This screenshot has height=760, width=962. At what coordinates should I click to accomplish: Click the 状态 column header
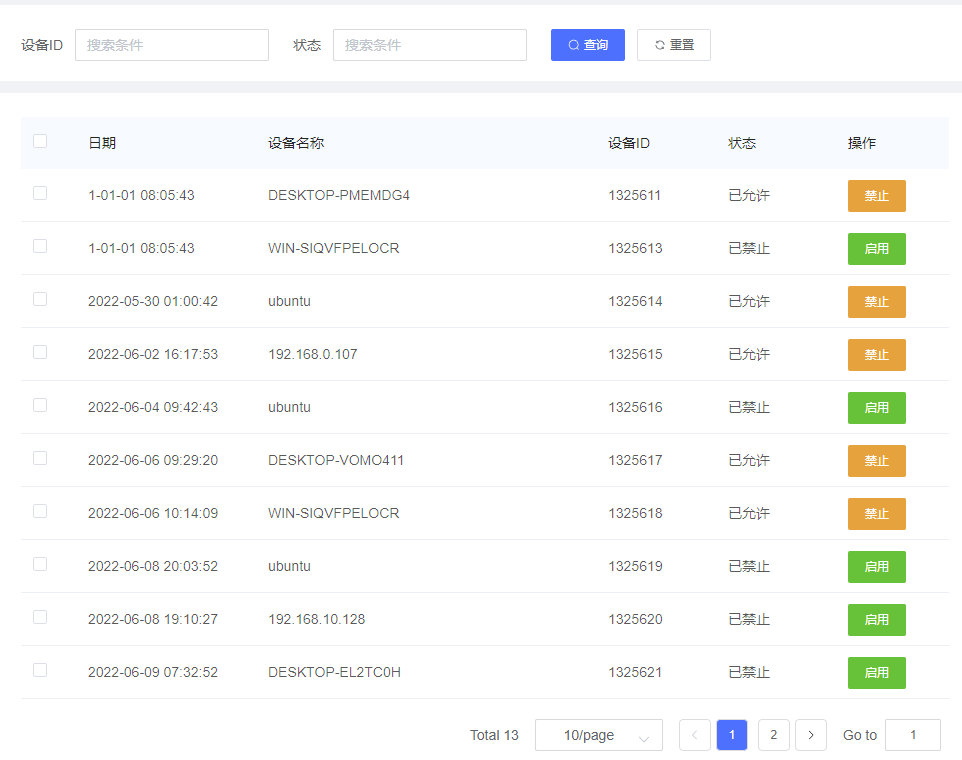click(x=742, y=143)
